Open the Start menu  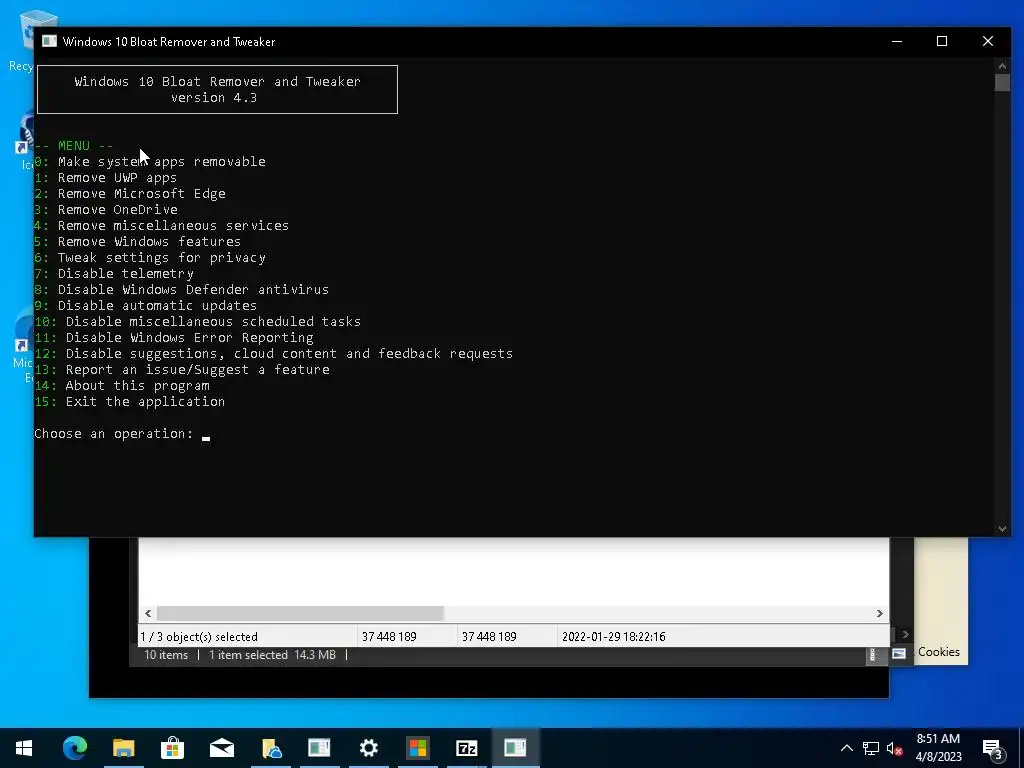24,748
